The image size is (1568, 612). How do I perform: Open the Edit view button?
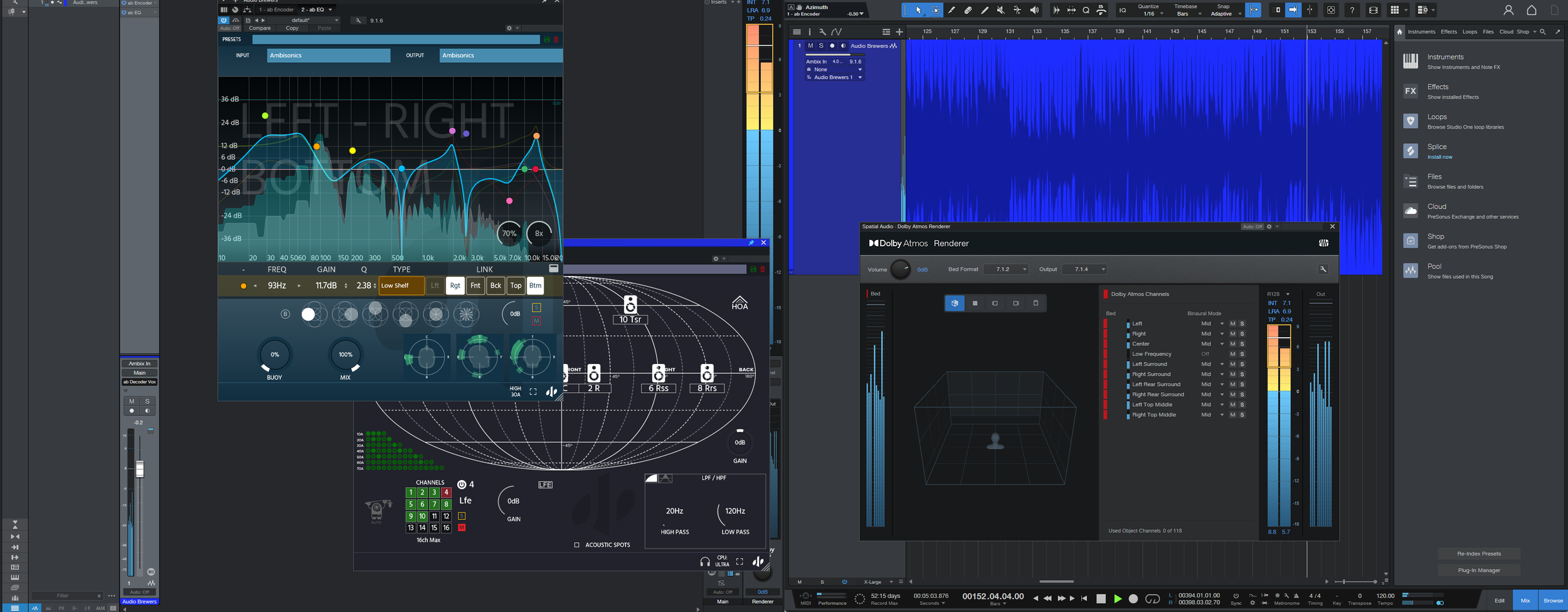click(1499, 601)
